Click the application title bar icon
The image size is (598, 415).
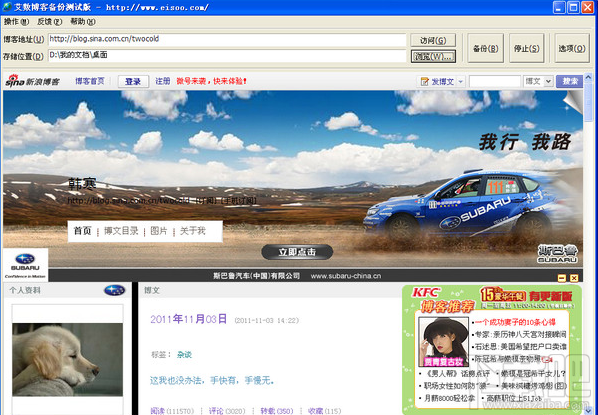[x=7, y=6]
